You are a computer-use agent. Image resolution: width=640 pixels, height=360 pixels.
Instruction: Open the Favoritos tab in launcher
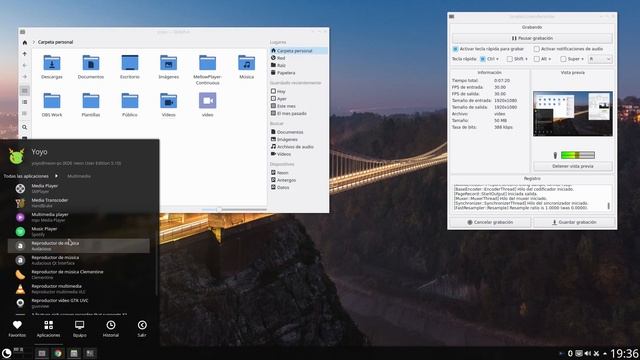coord(17,329)
